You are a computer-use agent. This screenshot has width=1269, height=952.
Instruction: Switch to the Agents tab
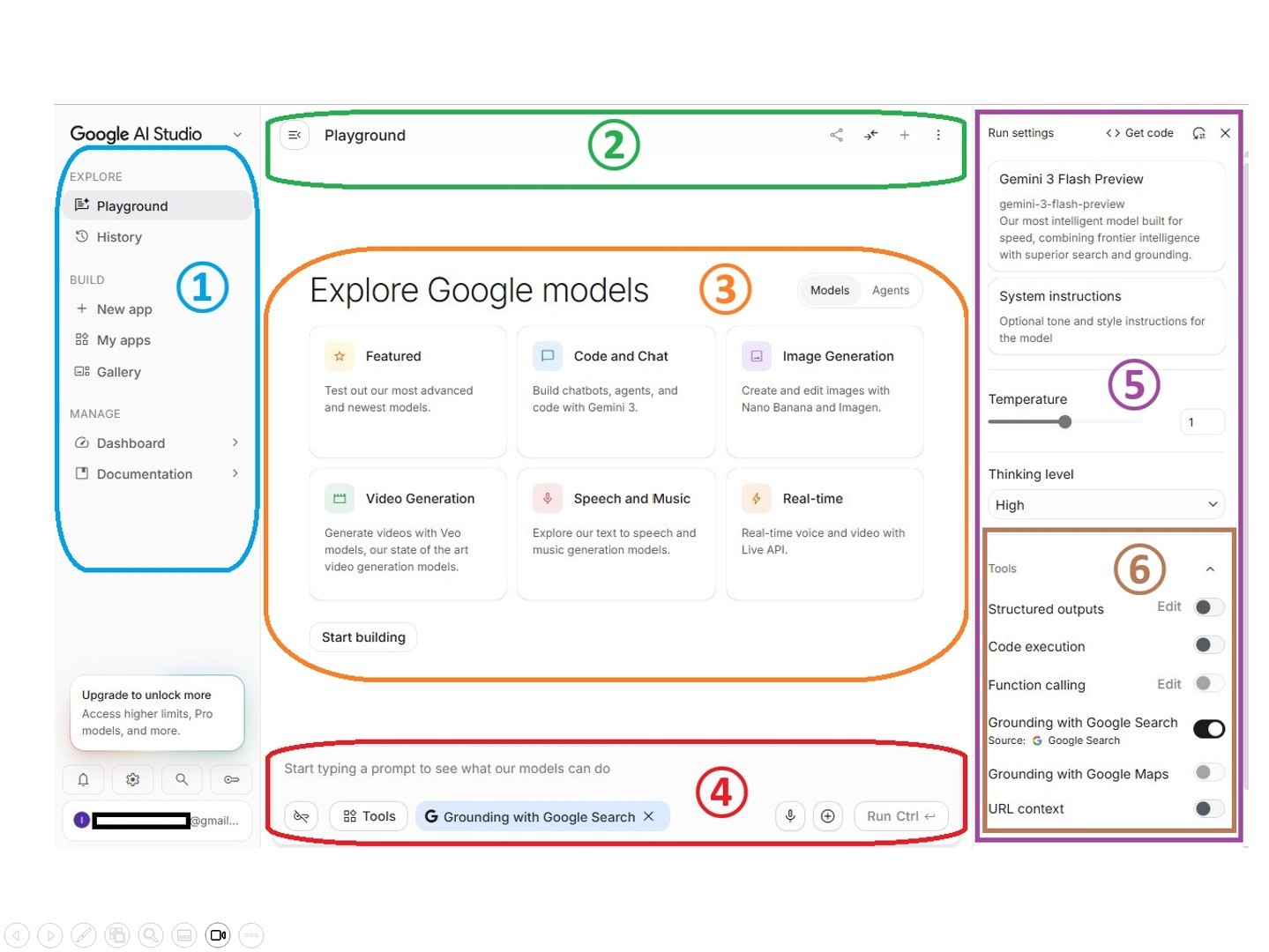891,290
